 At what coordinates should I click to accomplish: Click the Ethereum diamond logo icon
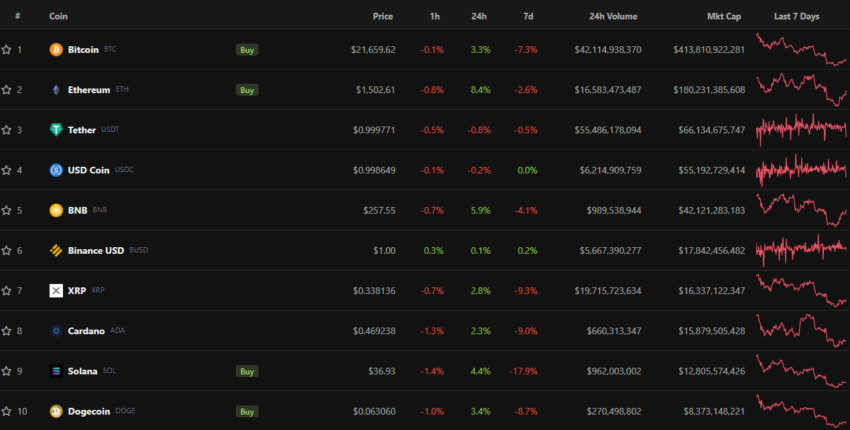[x=56, y=89]
